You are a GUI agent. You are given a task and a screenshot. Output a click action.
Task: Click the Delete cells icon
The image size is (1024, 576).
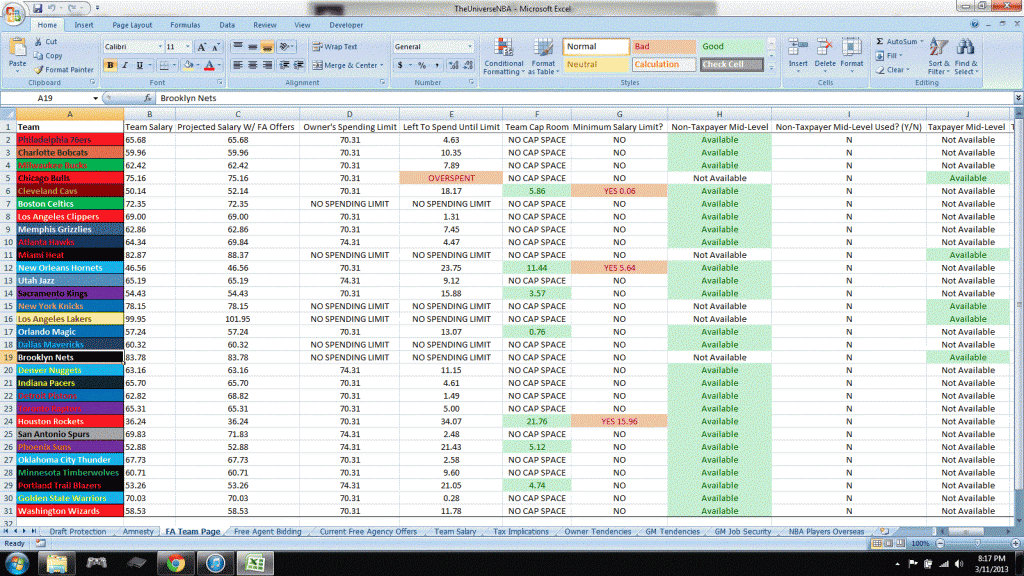825,47
